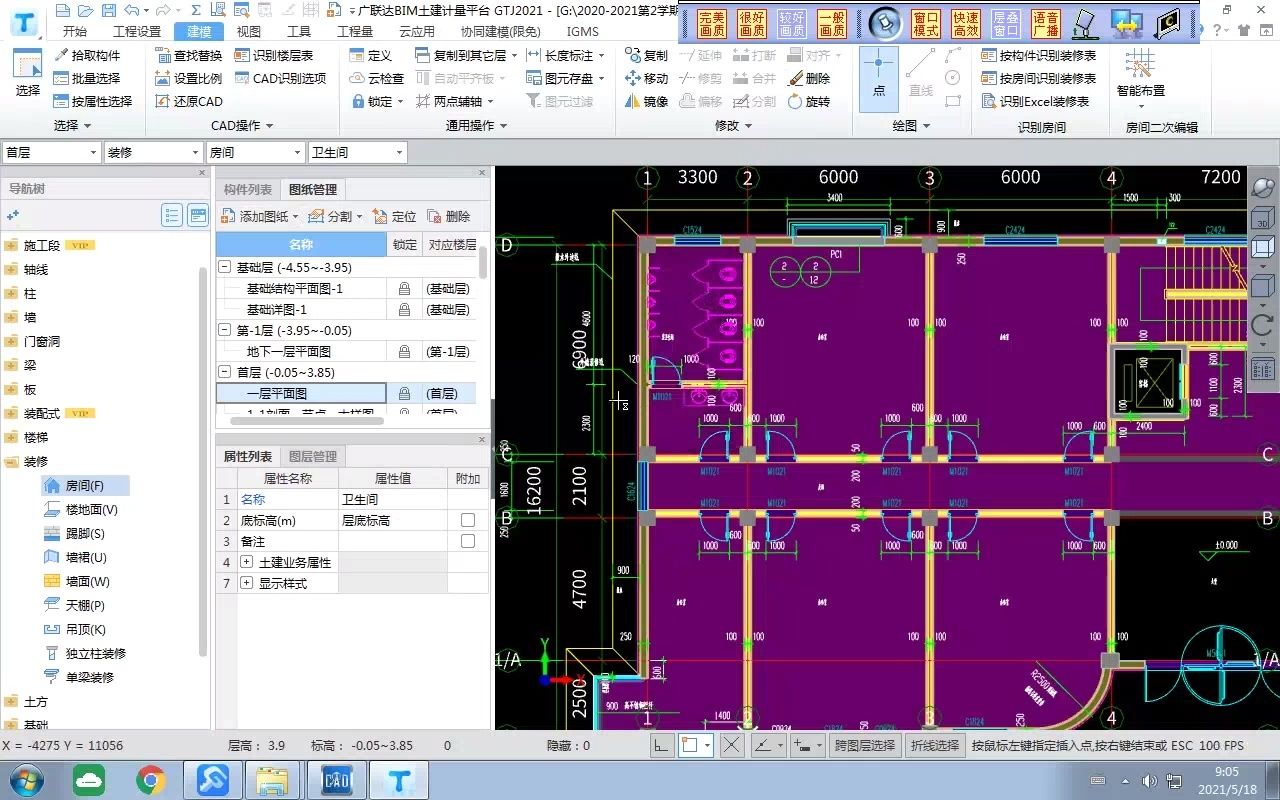Click the sum Σ calculation icon
The image size is (1280, 800).
click(x=196, y=10)
